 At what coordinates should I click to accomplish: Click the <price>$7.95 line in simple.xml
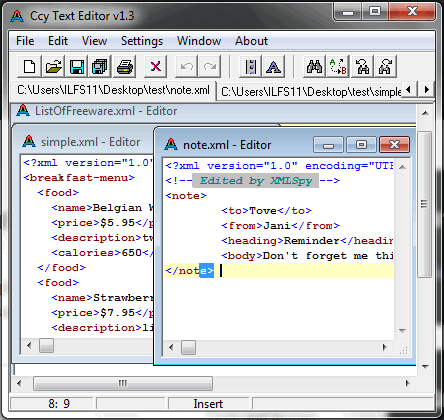tap(102, 313)
